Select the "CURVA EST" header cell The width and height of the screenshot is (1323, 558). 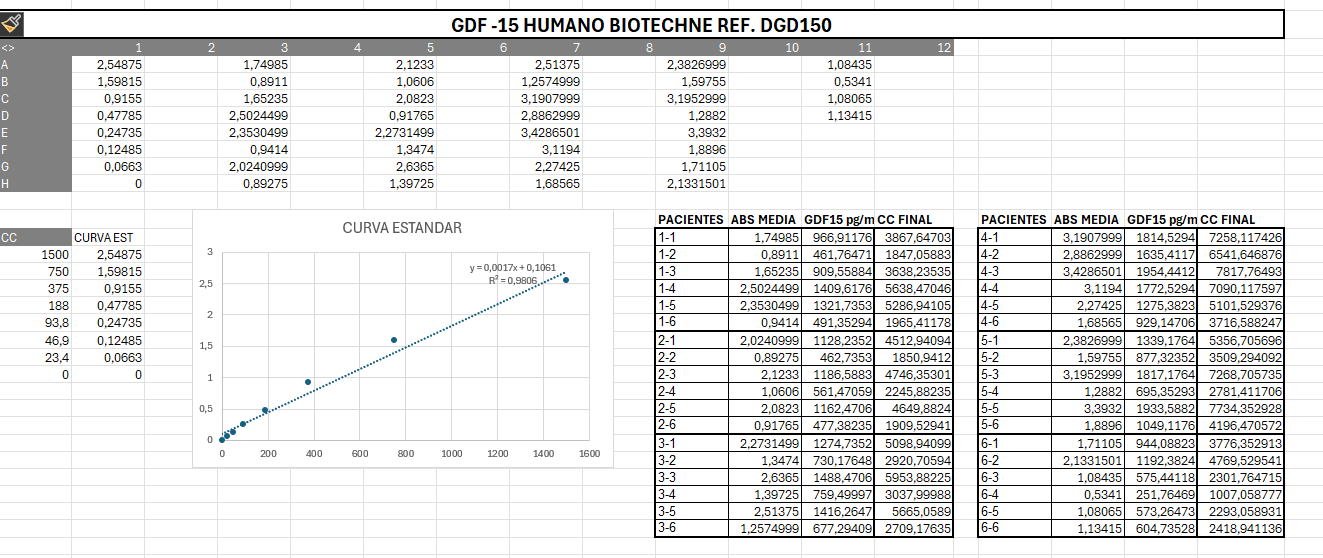pos(108,238)
